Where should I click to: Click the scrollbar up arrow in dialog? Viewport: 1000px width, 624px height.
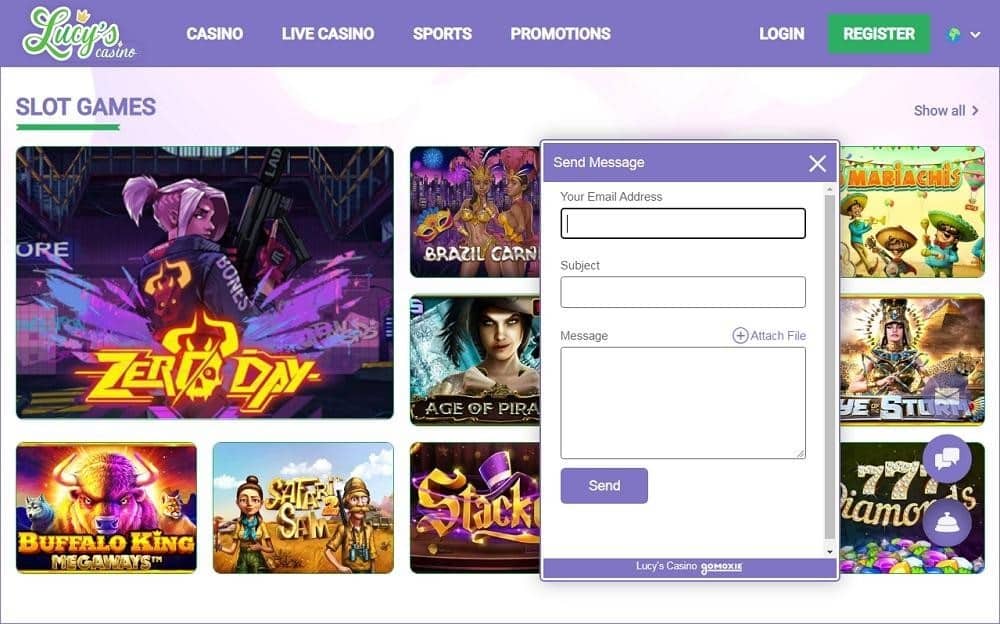point(830,189)
